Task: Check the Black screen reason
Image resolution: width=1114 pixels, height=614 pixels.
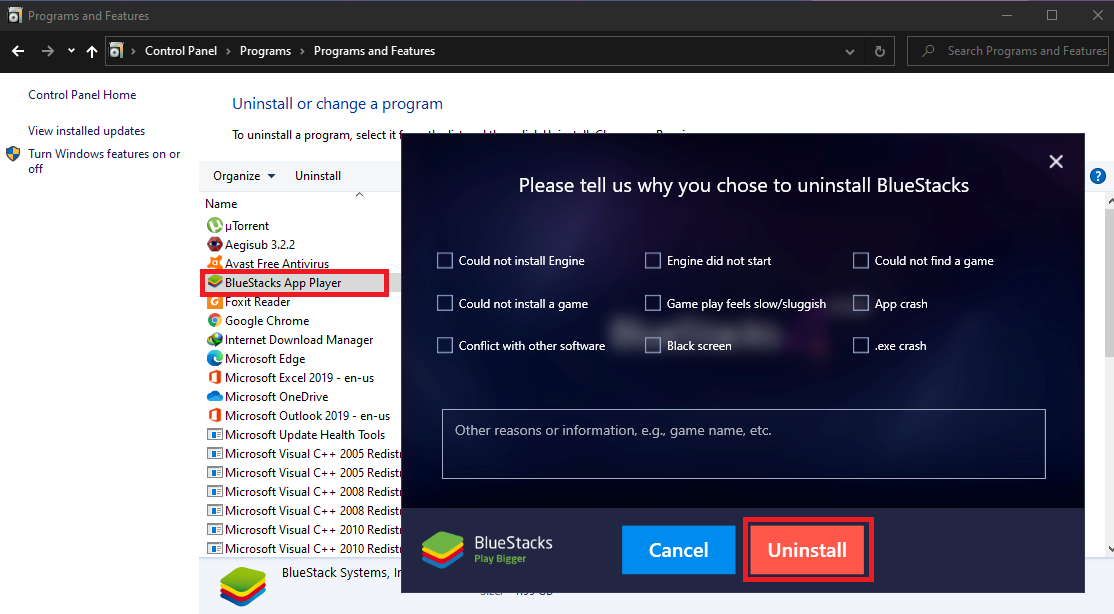Action: (x=653, y=345)
